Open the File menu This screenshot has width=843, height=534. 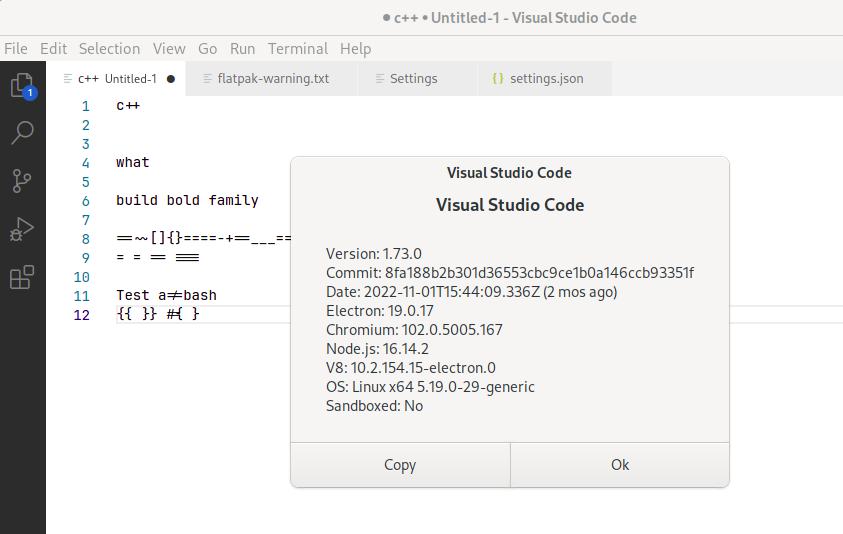point(16,49)
